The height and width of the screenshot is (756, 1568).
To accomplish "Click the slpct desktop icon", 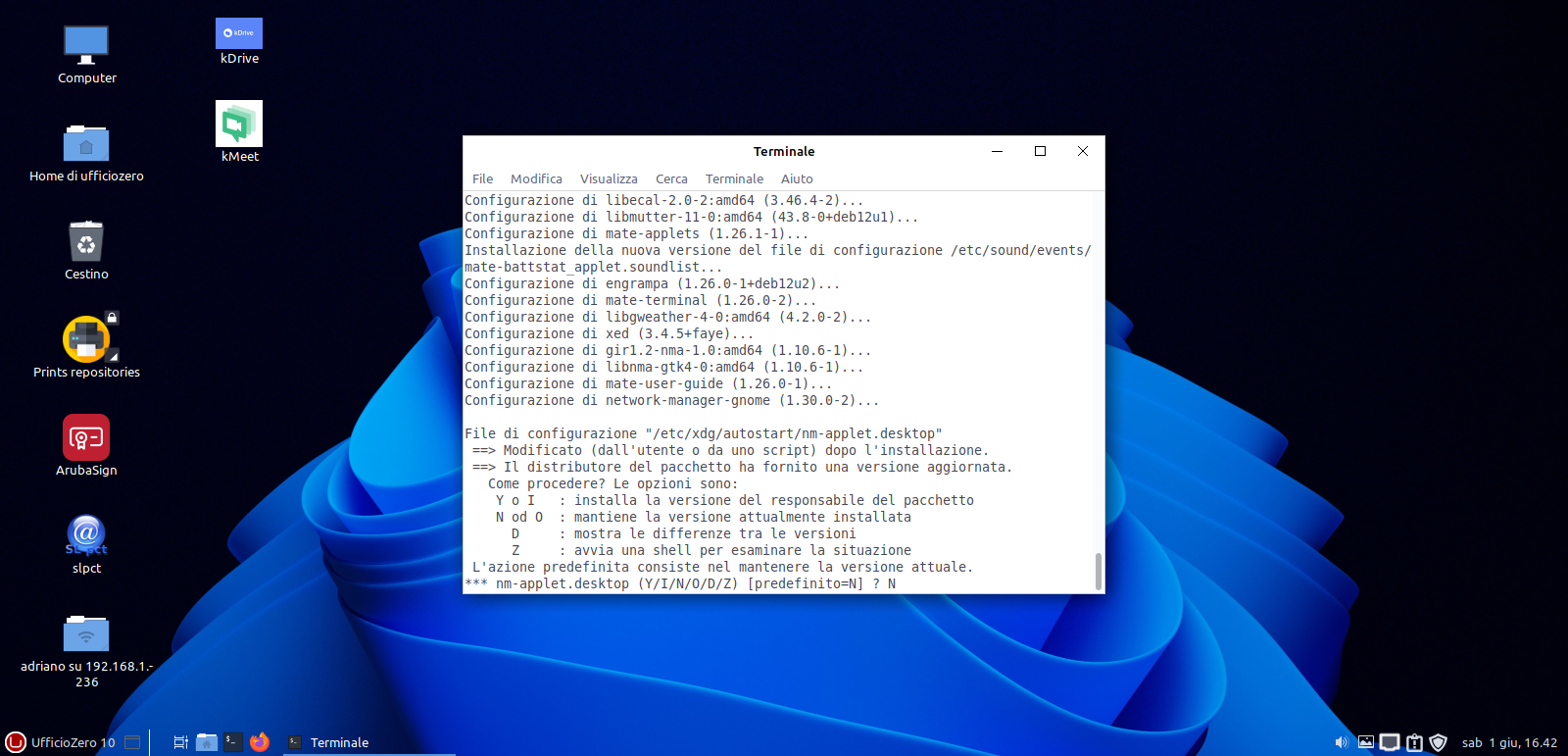I will coord(86,535).
